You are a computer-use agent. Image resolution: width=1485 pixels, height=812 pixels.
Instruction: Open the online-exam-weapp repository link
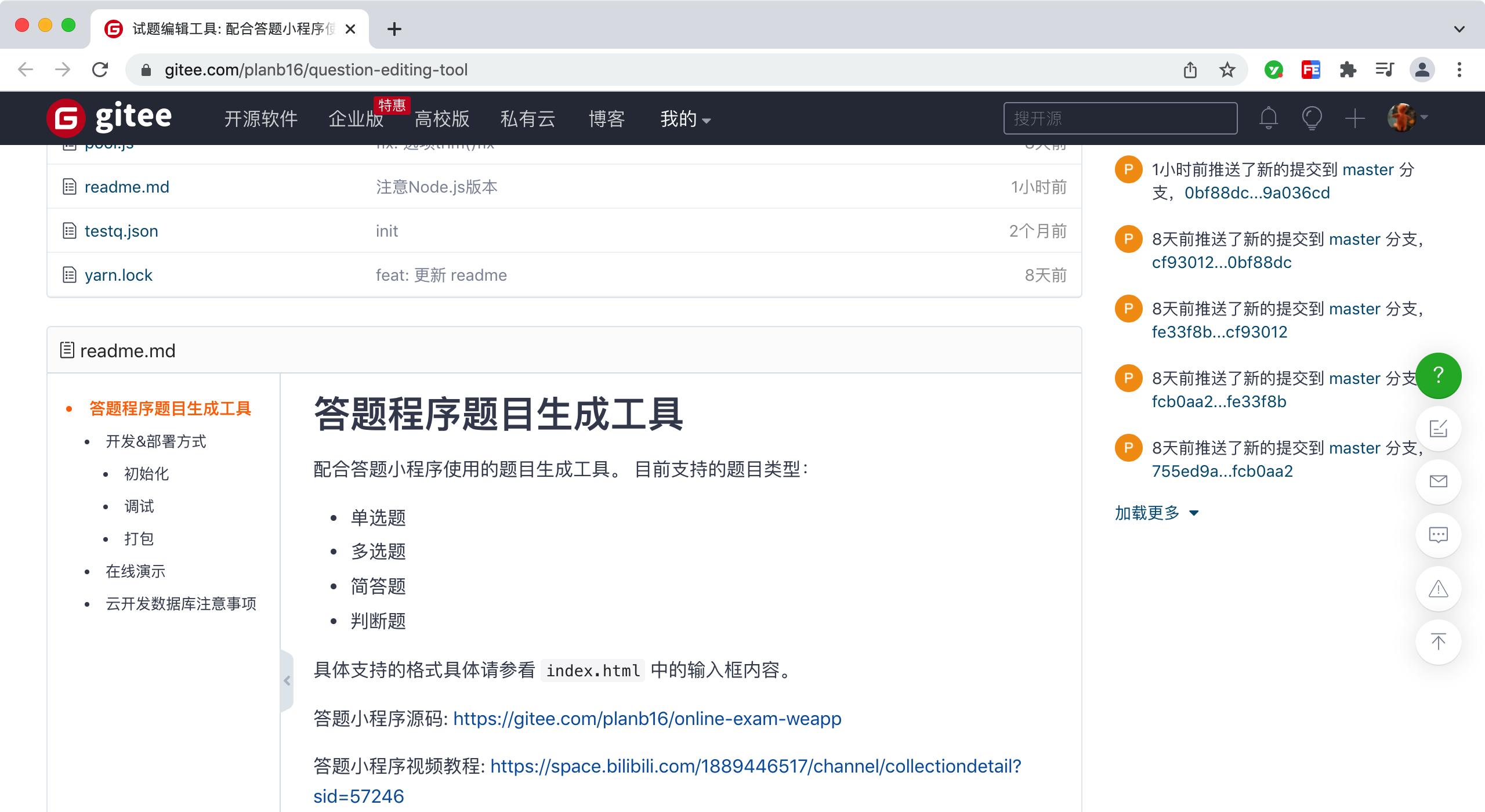[x=647, y=719]
